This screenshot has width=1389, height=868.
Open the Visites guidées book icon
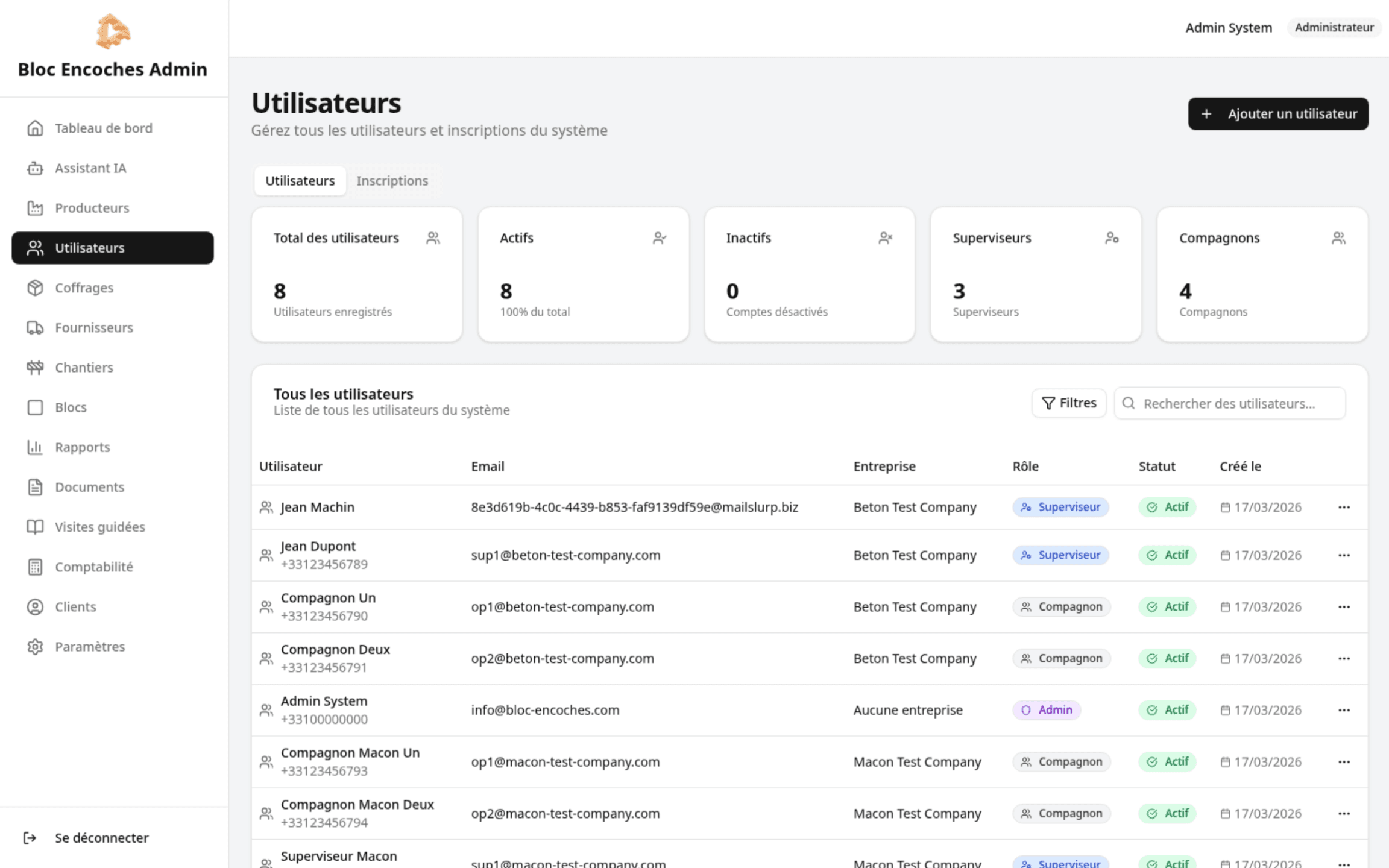[x=35, y=527]
